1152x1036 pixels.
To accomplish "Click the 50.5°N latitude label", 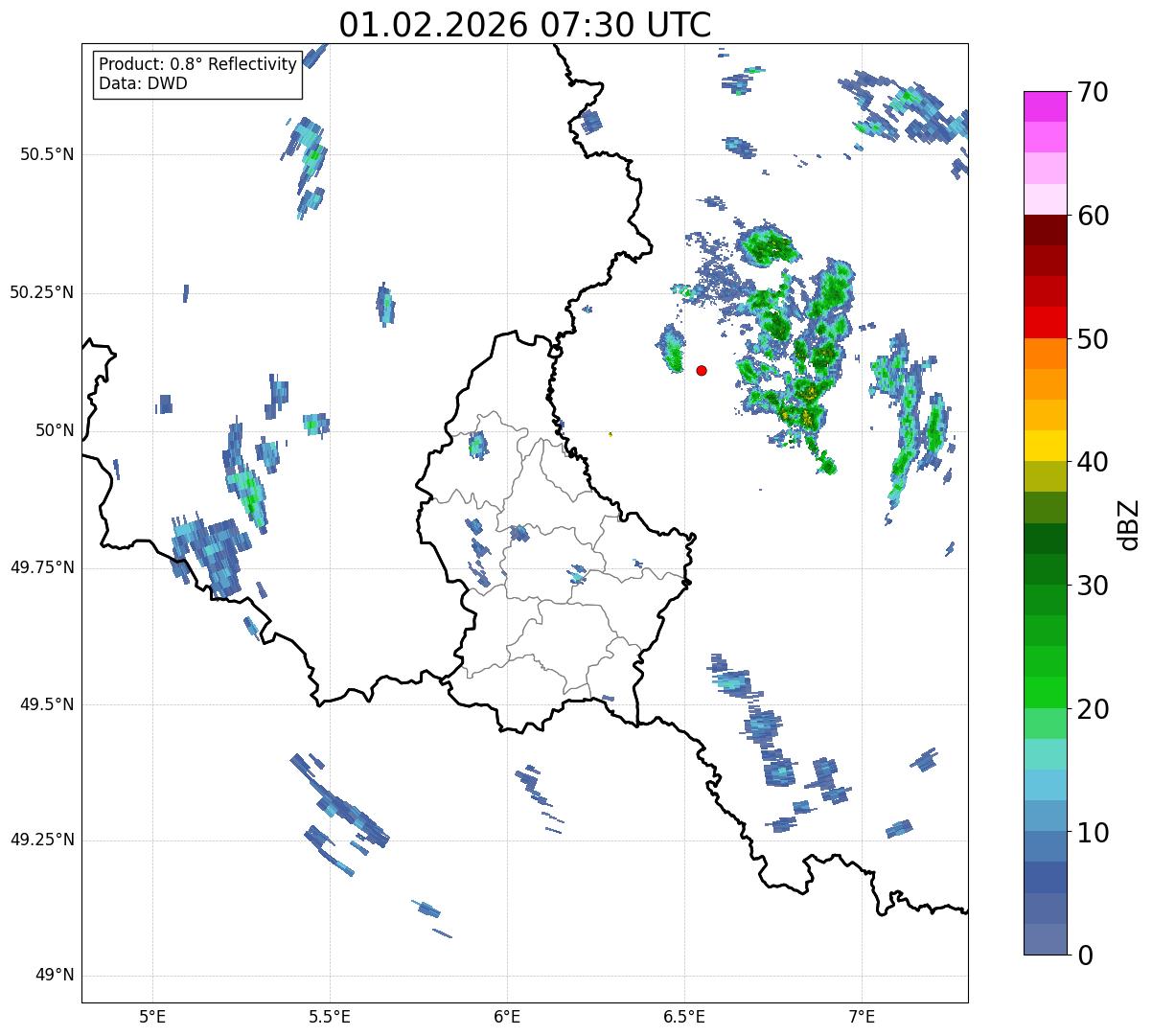I will (47, 154).
